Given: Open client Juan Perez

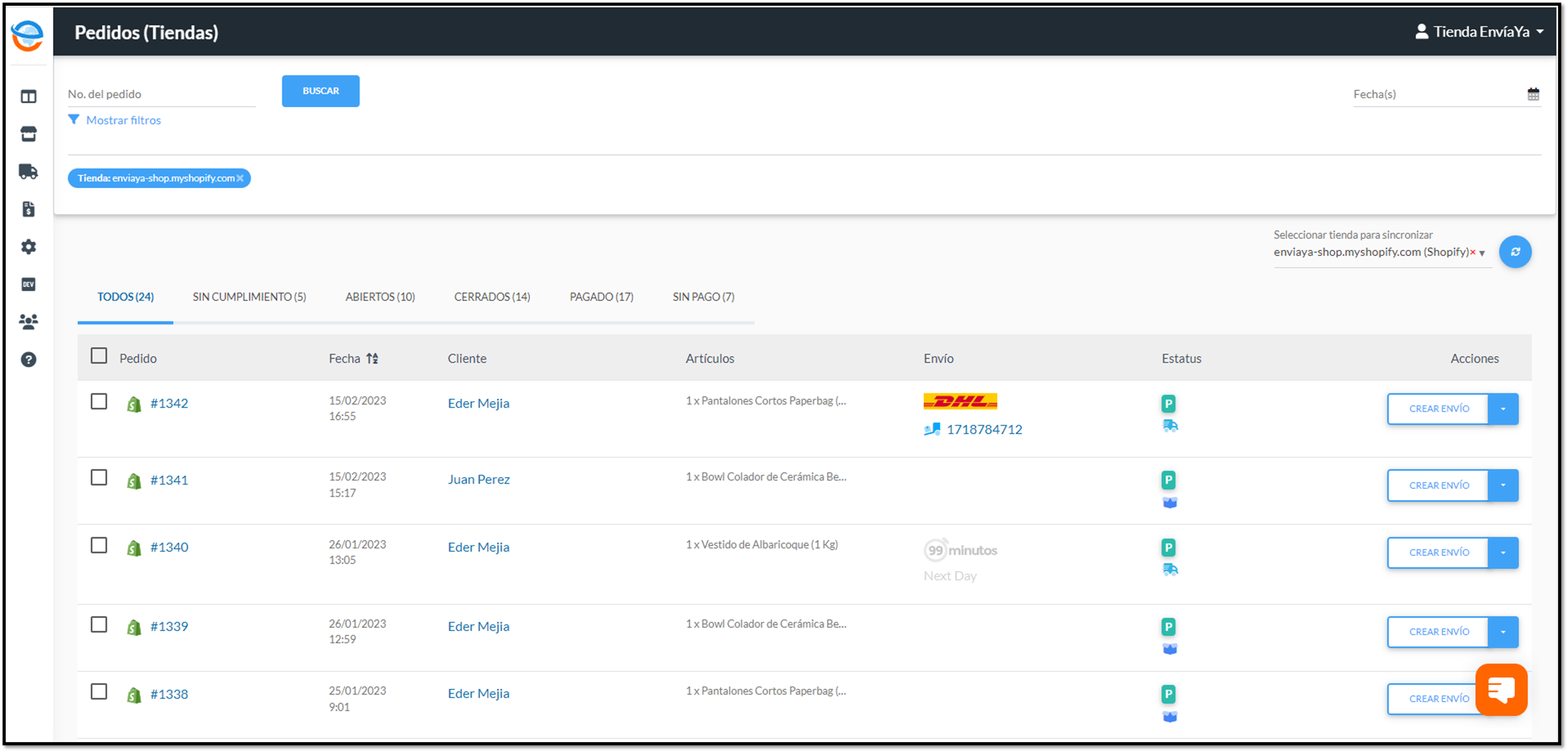Looking at the screenshot, I should [x=478, y=480].
